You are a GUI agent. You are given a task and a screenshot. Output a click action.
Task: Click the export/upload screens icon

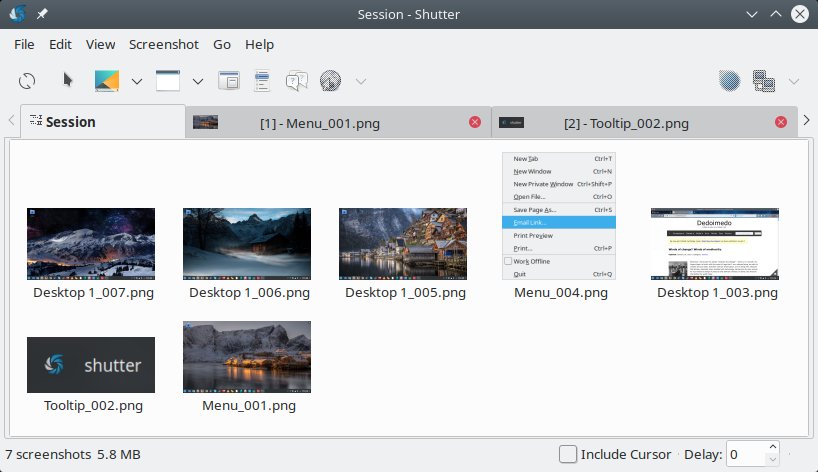(764, 81)
